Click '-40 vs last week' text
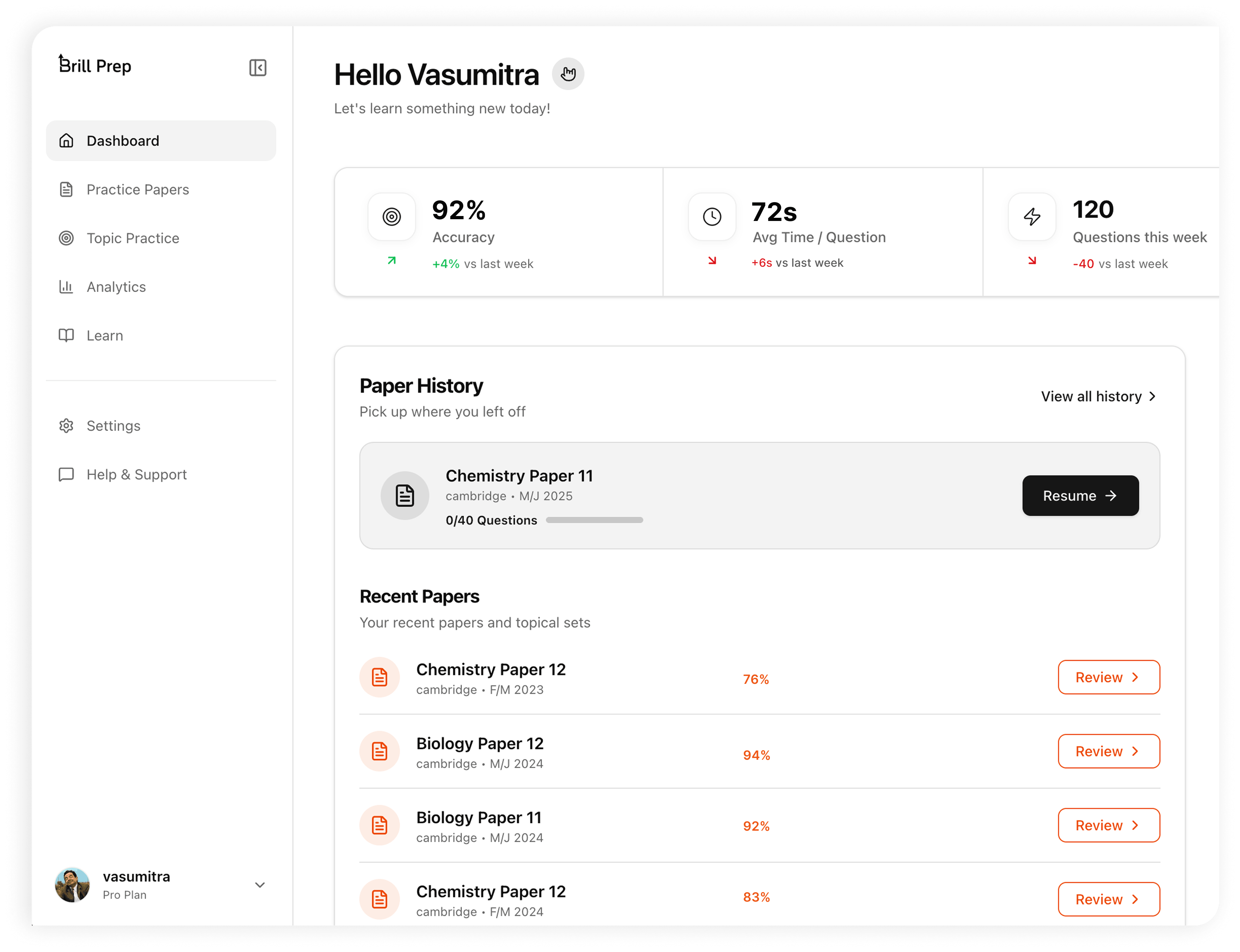 click(1120, 264)
